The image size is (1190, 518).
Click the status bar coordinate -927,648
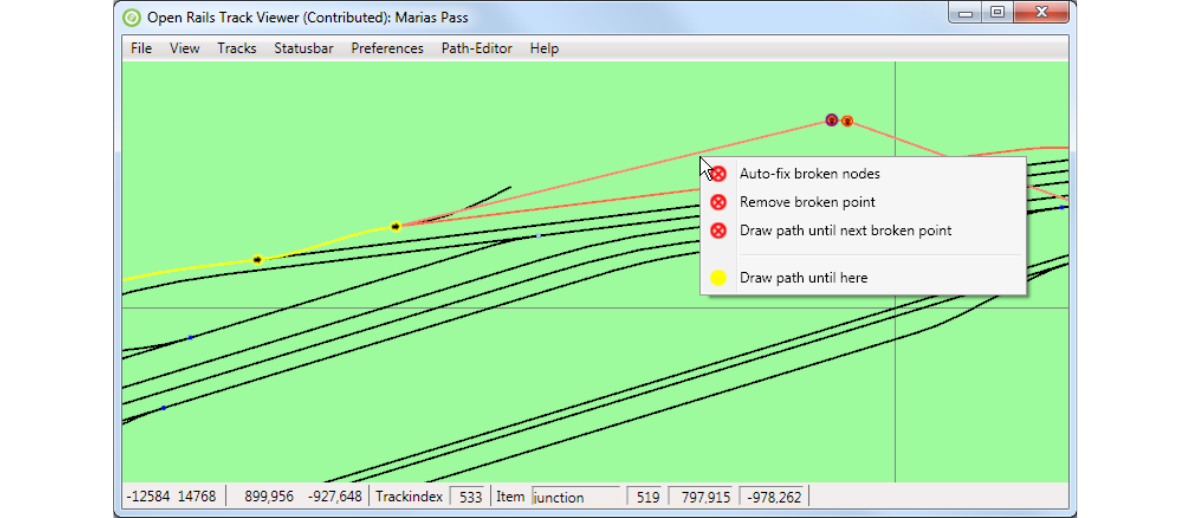coord(335,498)
